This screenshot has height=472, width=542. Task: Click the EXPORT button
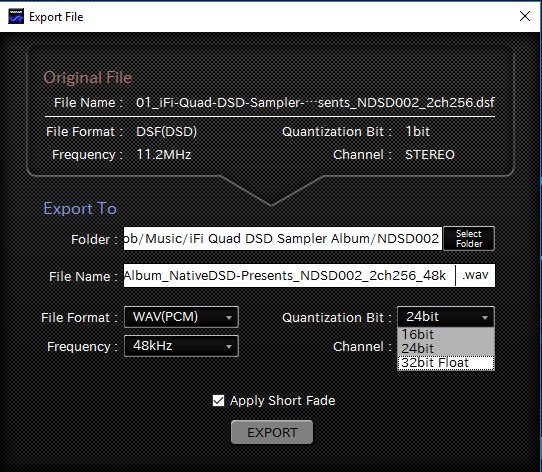pyautogui.click(x=272, y=432)
